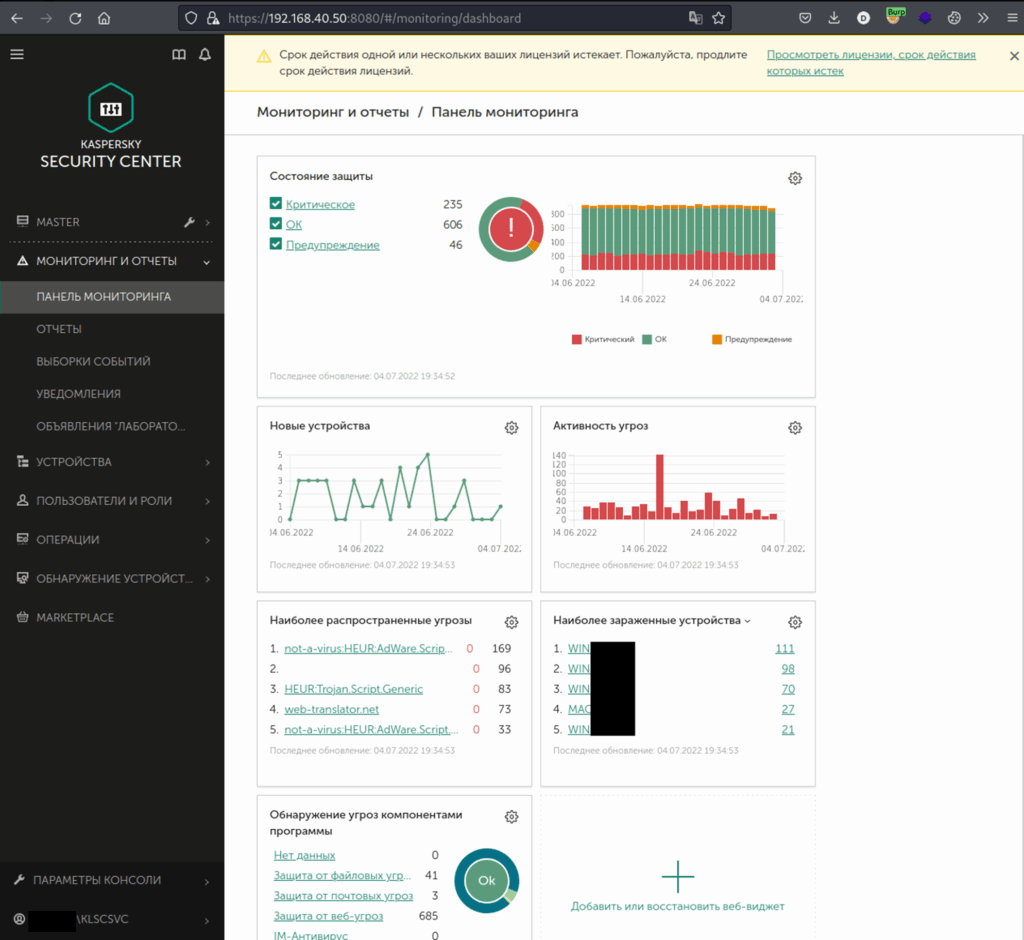Open settings gear for Новые устройства widget
Image resolution: width=1024 pixels, height=940 pixels.
[512, 428]
